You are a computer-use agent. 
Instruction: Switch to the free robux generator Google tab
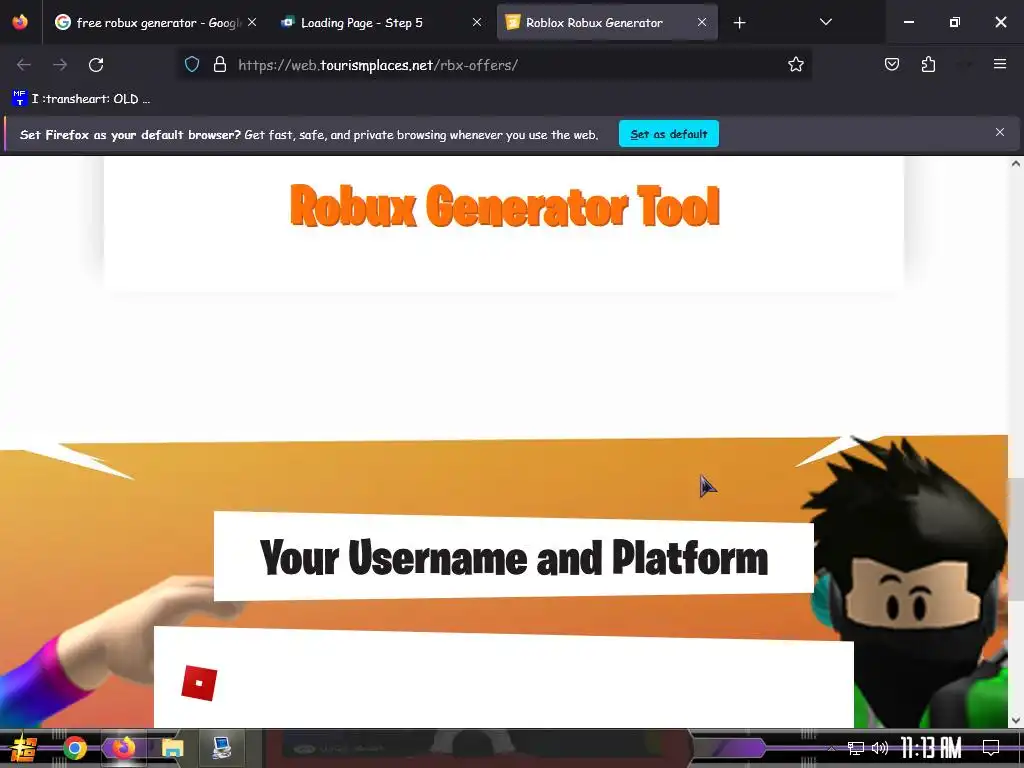[155, 22]
